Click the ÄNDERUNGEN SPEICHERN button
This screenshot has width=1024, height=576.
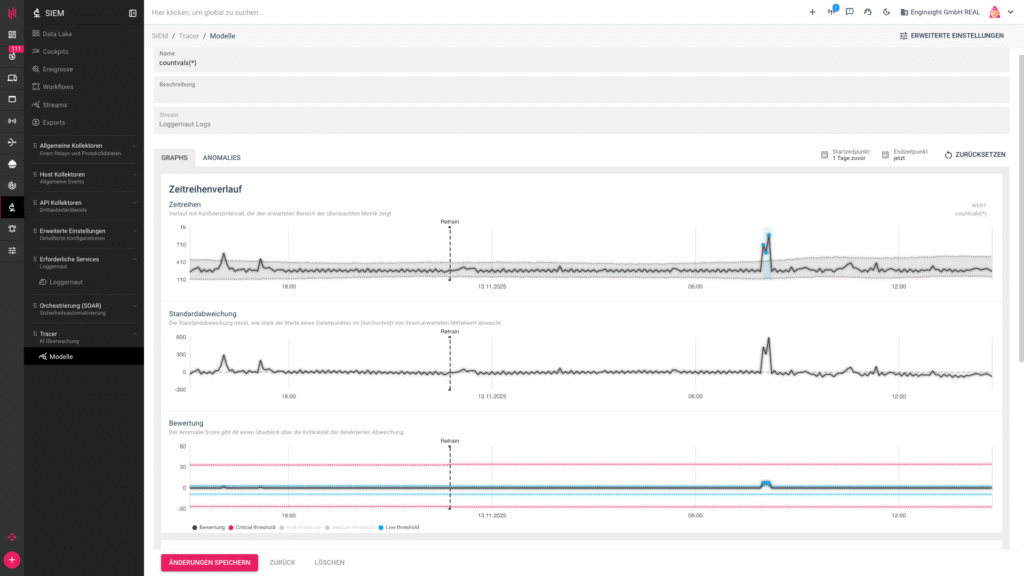point(209,562)
